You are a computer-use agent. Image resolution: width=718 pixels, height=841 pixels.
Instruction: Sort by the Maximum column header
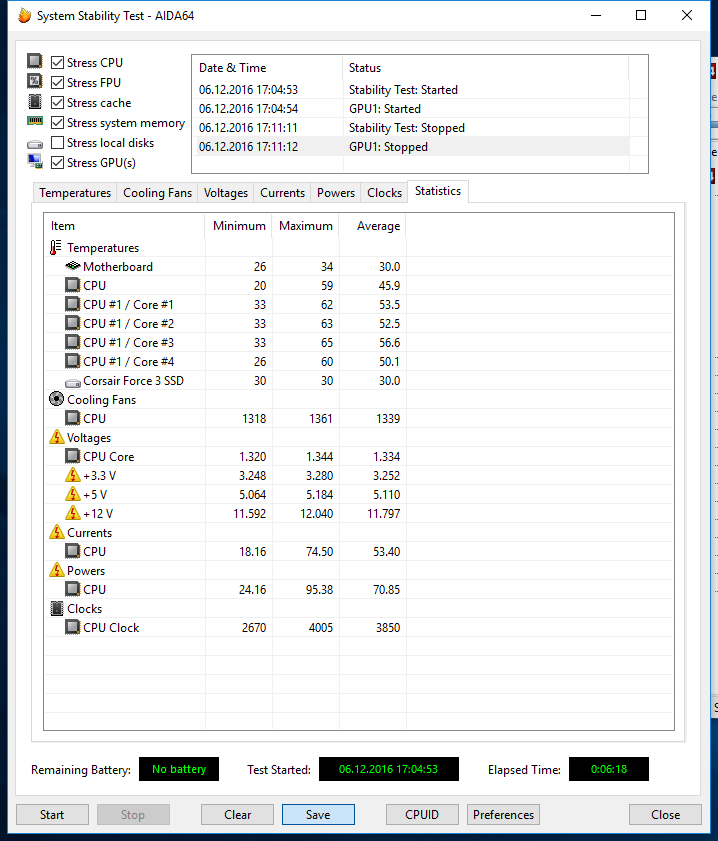[x=306, y=226]
